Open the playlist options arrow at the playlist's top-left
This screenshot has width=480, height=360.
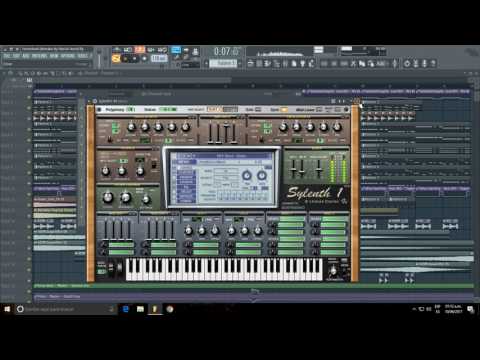pos(4,73)
